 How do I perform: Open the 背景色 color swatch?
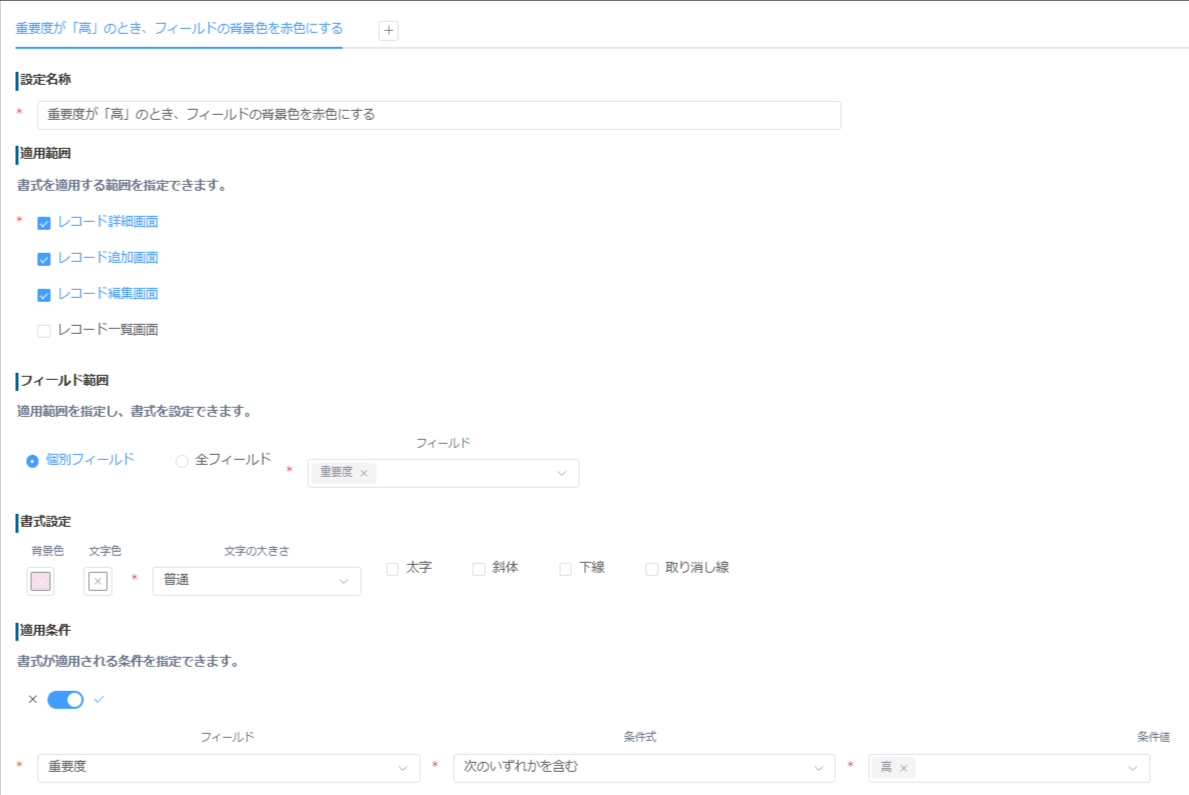pos(41,581)
